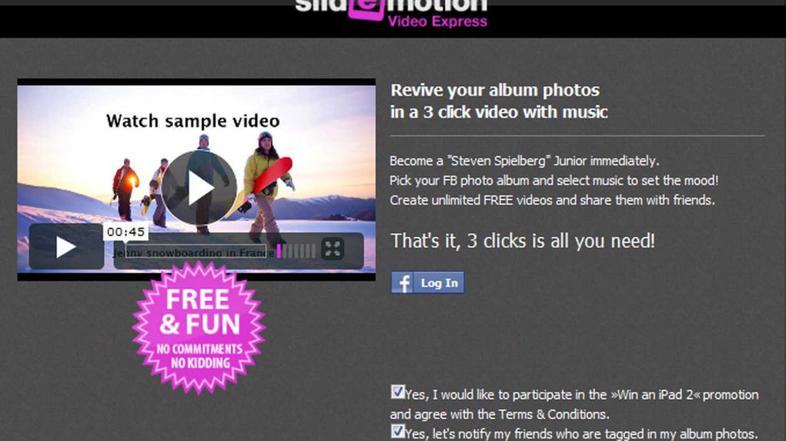Click the Watch sample video caption
Image resolution: width=786 pixels, height=441 pixels.
[x=193, y=121]
